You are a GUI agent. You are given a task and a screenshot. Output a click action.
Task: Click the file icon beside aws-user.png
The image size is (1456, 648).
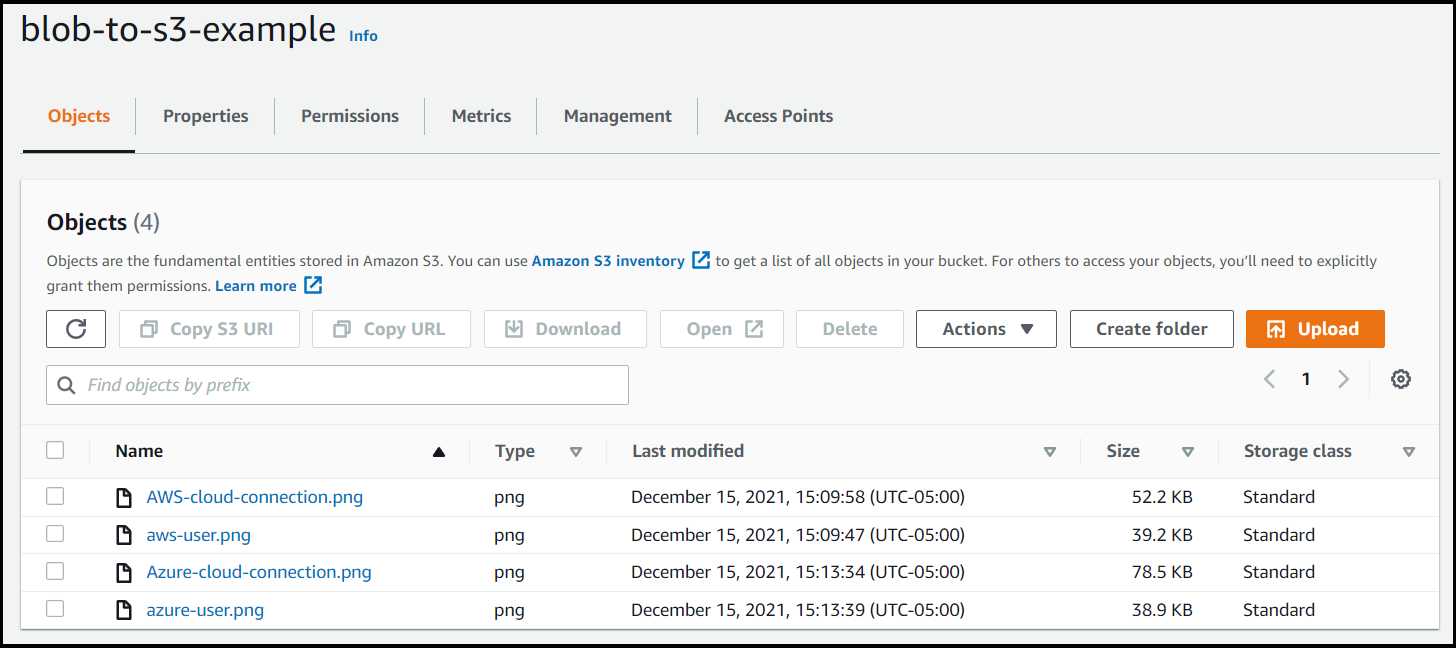pos(125,535)
